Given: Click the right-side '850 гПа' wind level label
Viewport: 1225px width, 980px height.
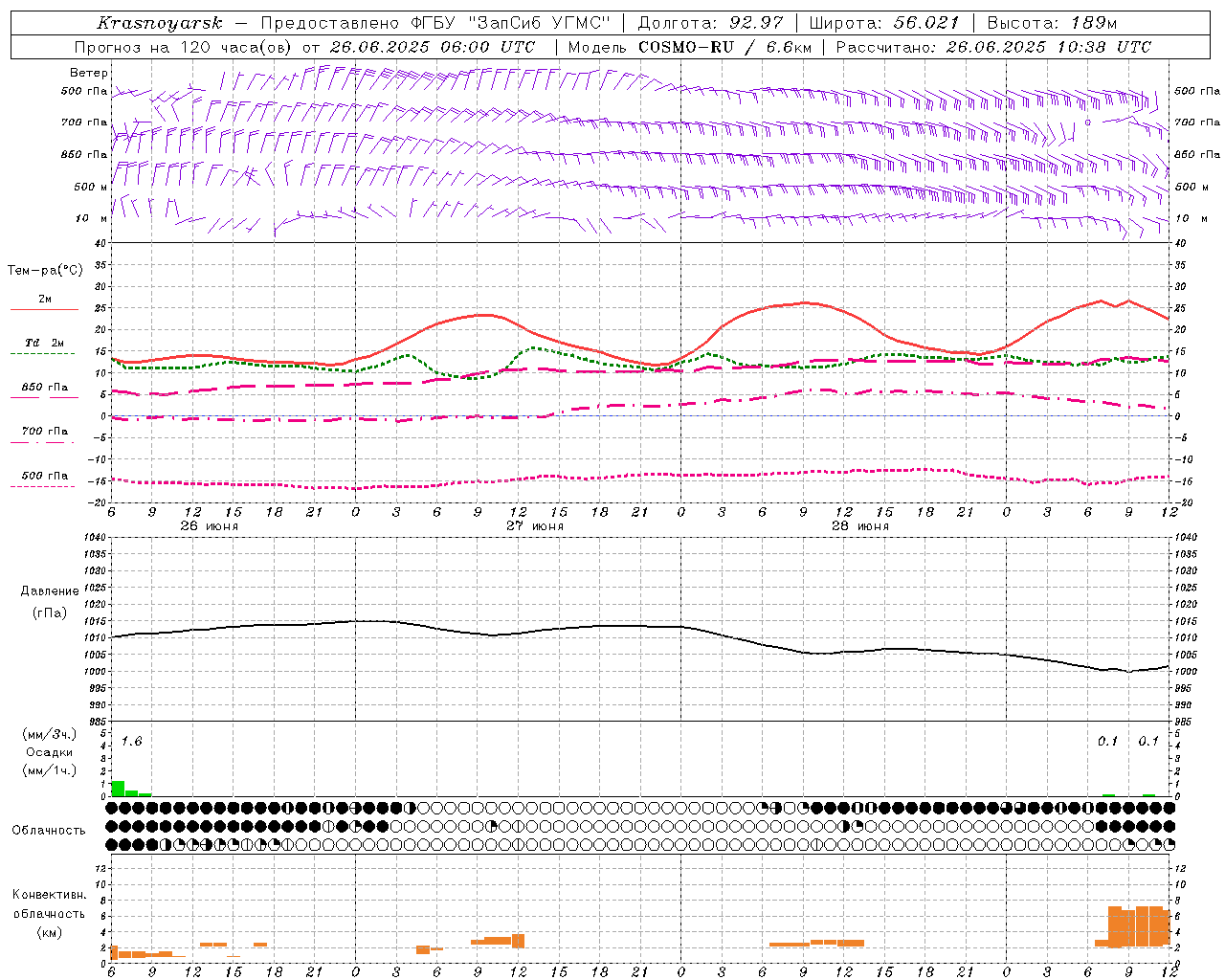Looking at the screenshot, I should (x=1197, y=154).
